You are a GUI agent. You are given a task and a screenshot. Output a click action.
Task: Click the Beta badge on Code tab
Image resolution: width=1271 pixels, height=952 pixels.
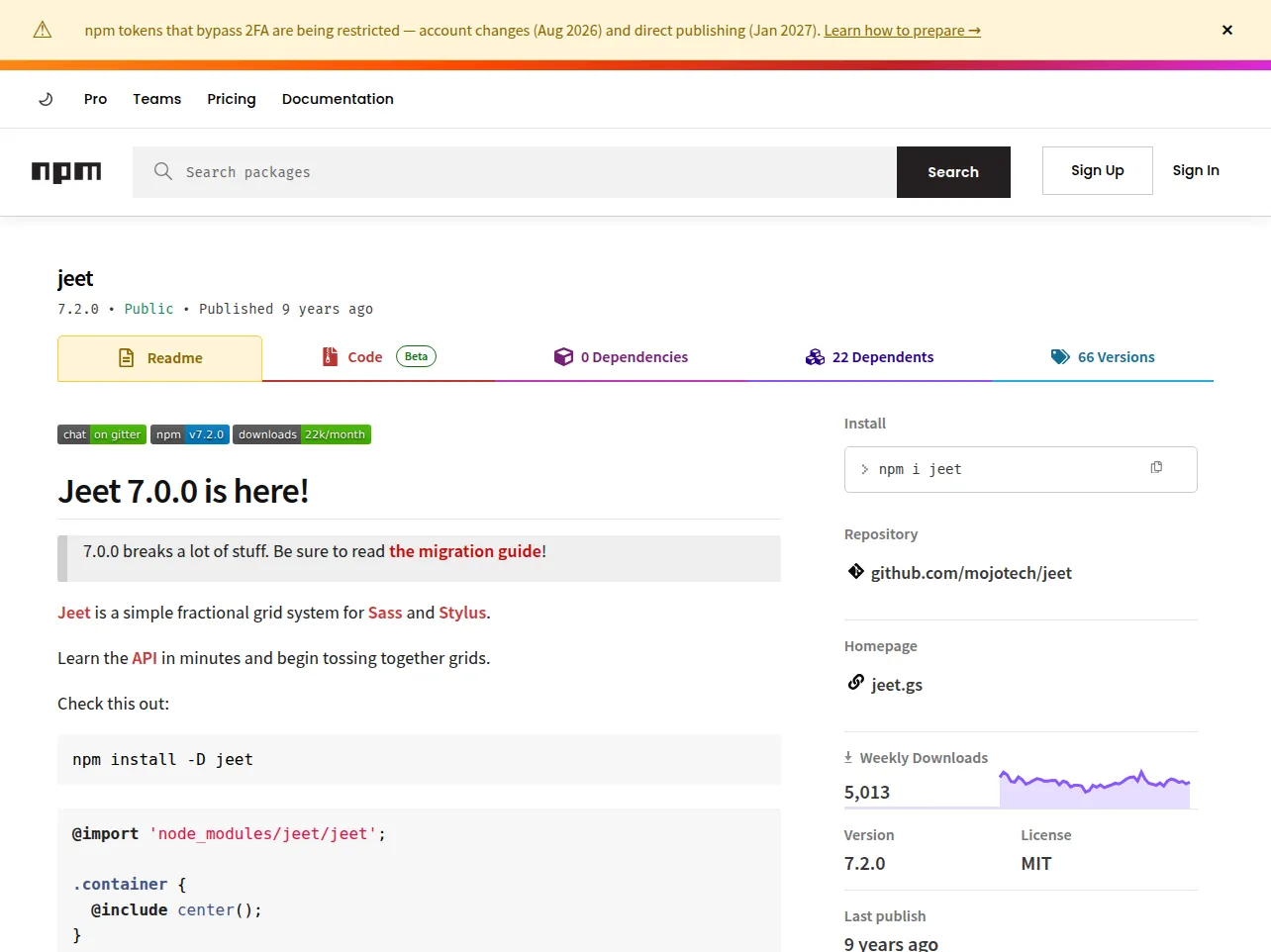pyautogui.click(x=416, y=356)
